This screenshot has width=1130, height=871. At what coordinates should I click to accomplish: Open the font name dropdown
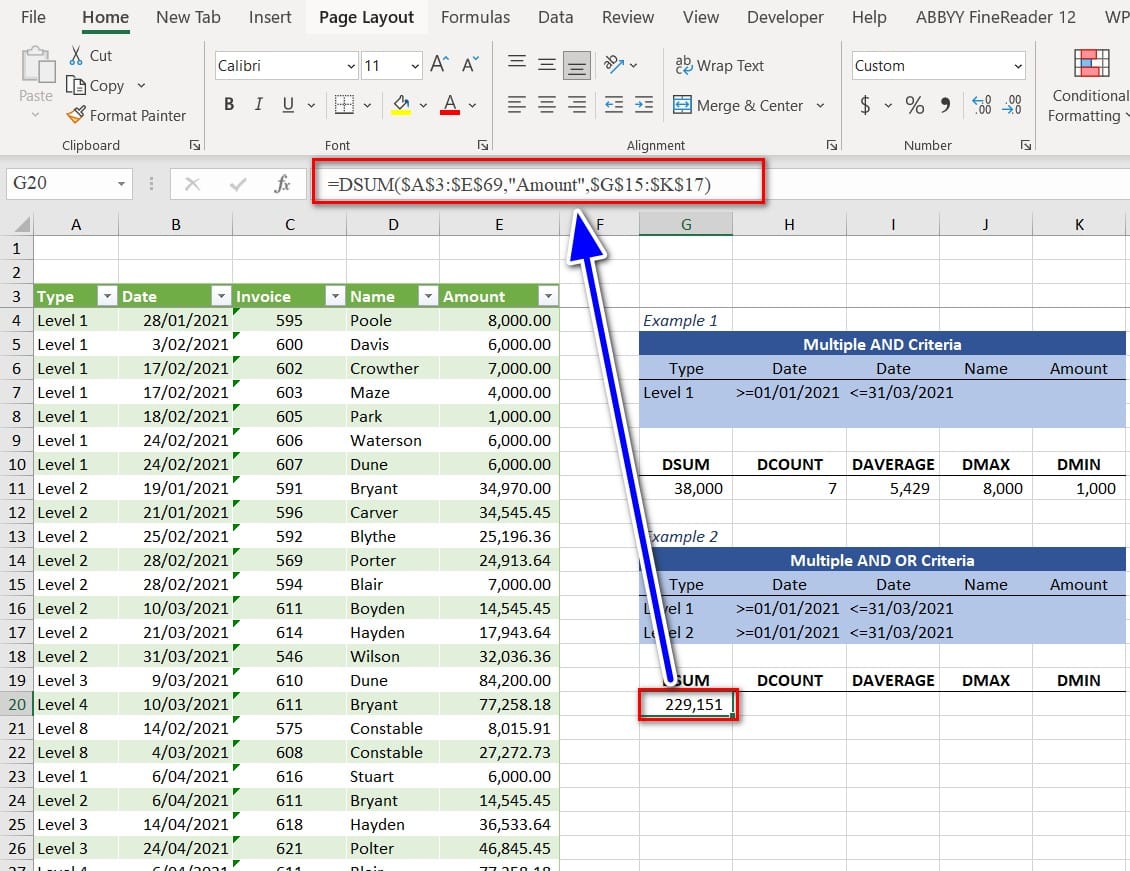pyautogui.click(x=350, y=66)
